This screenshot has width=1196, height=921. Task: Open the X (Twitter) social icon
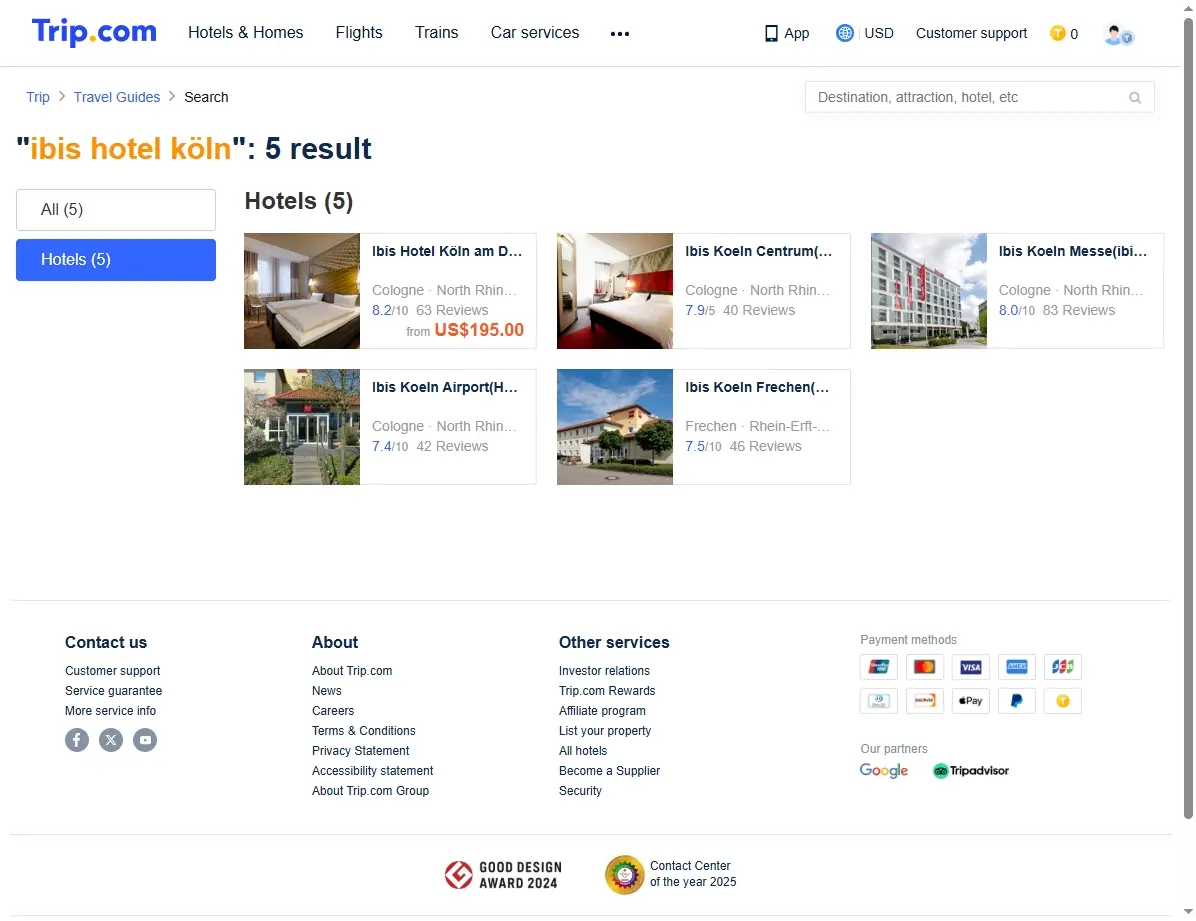pyautogui.click(x=111, y=740)
